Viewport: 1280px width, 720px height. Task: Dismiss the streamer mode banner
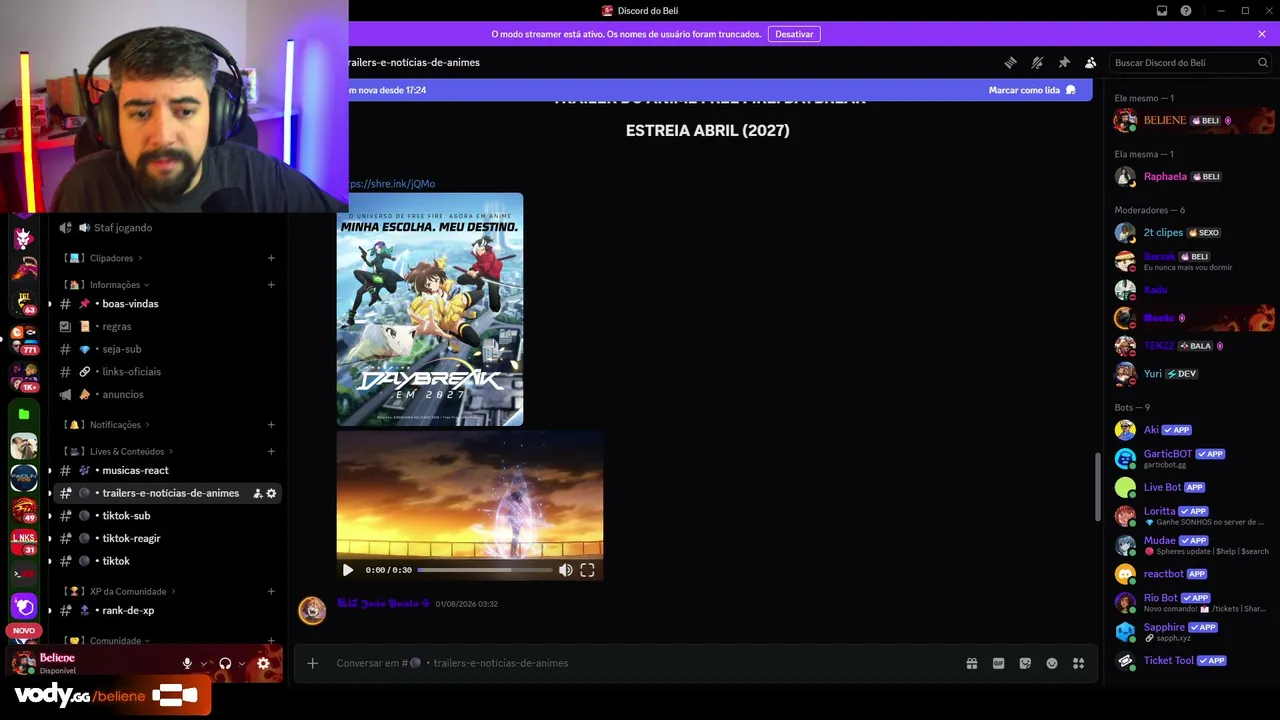point(1262,34)
